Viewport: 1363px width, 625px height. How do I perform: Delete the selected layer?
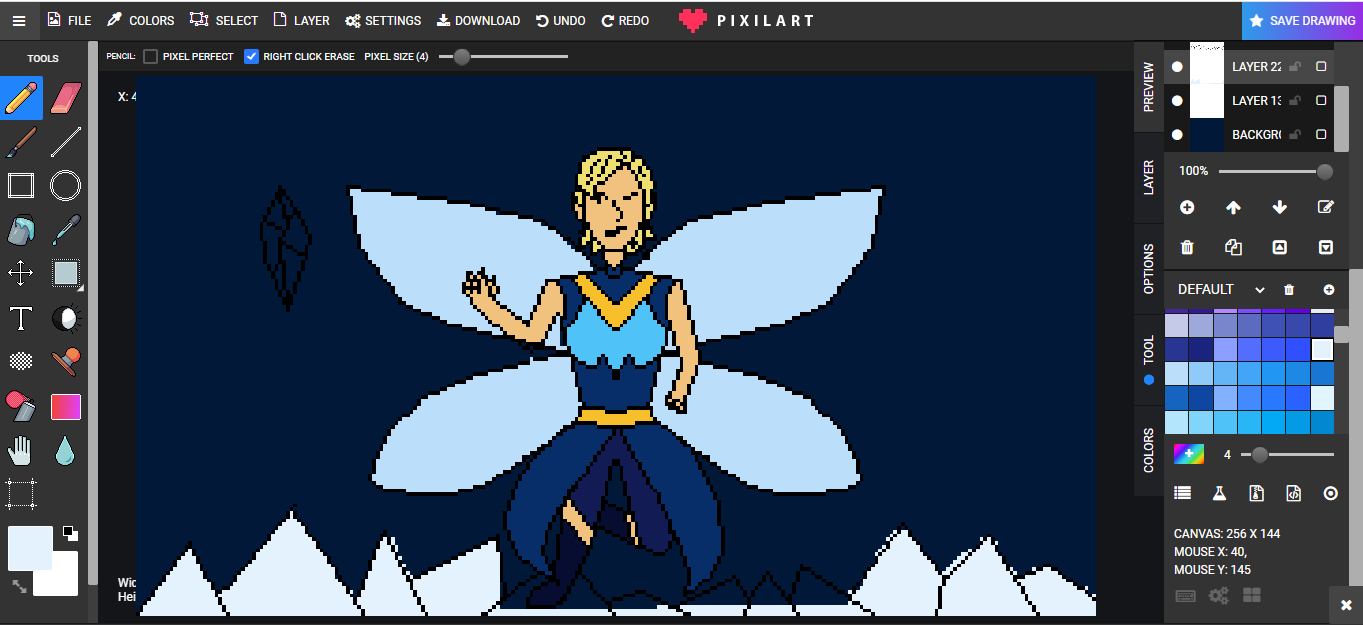[x=1187, y=247]
